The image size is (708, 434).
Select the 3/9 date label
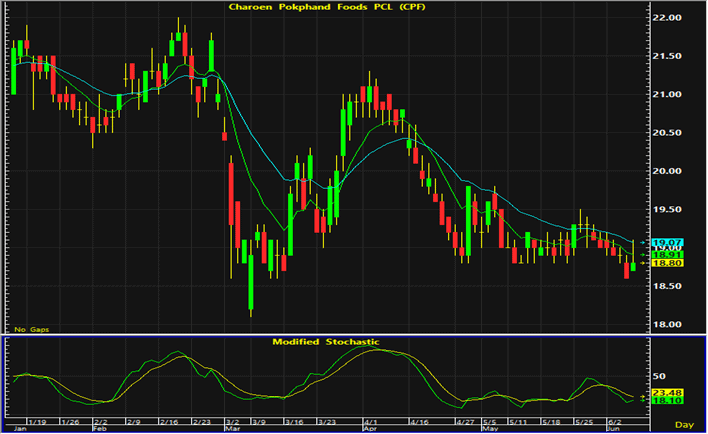pos(259,422)
